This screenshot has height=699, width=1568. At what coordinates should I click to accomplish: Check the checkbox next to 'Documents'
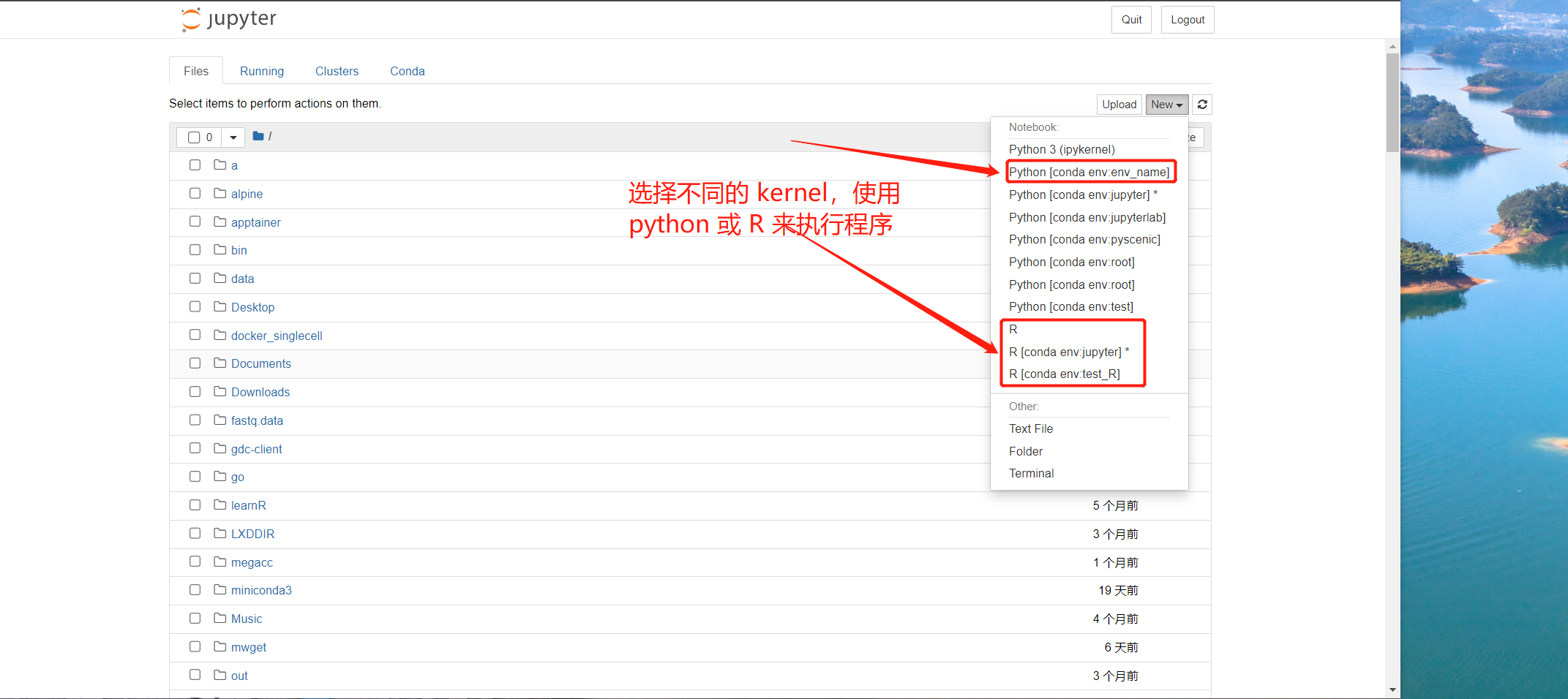click(x=195, y=363)
